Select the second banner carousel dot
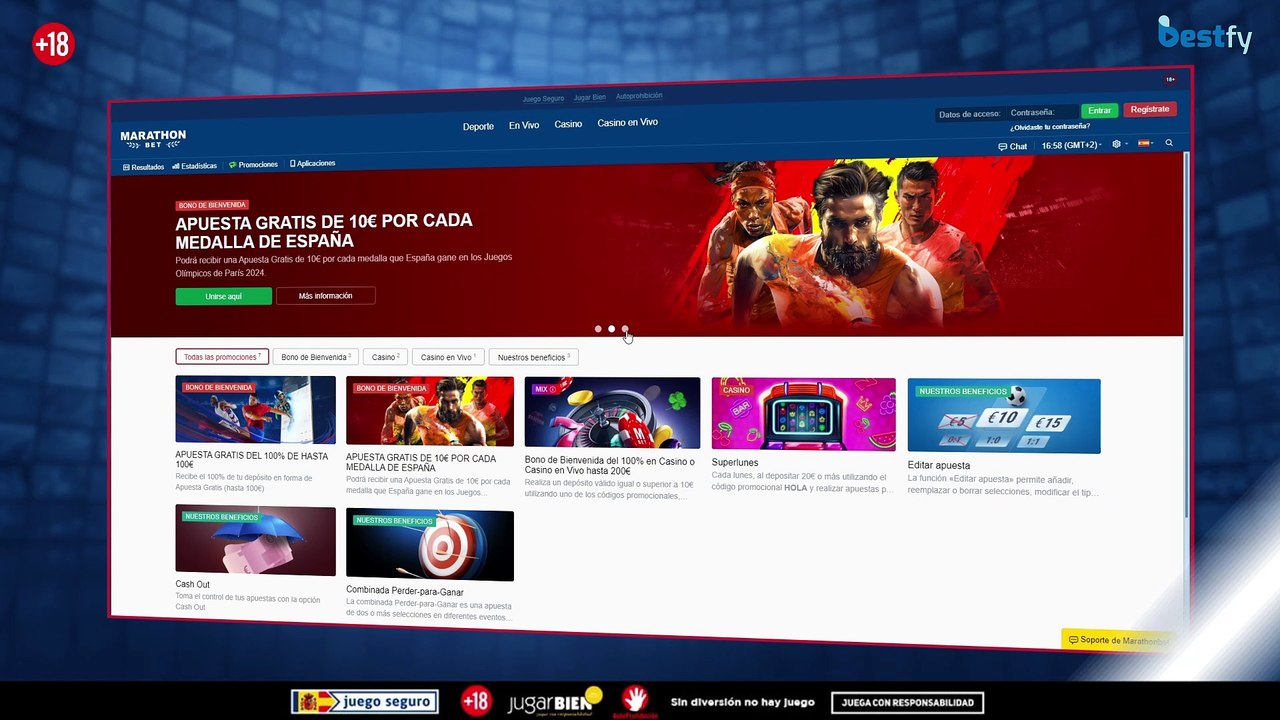1280x720 pixels. [611, 329]
